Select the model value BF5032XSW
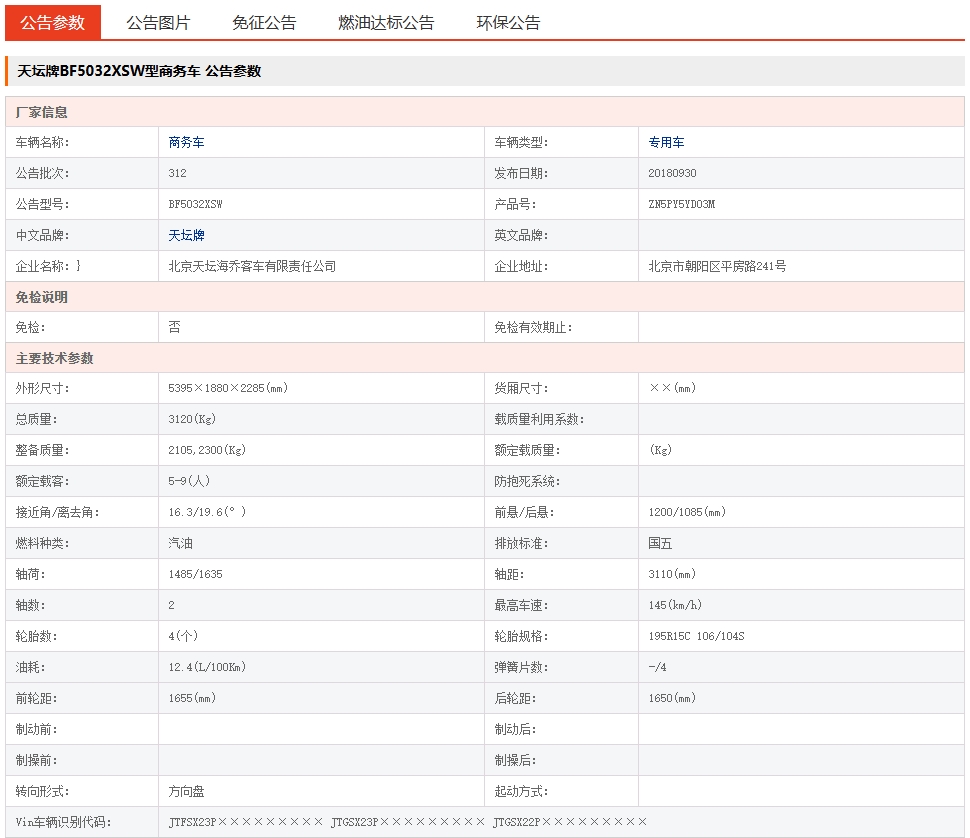Viewport: 970px width, 838px height. tap(195, 204)
